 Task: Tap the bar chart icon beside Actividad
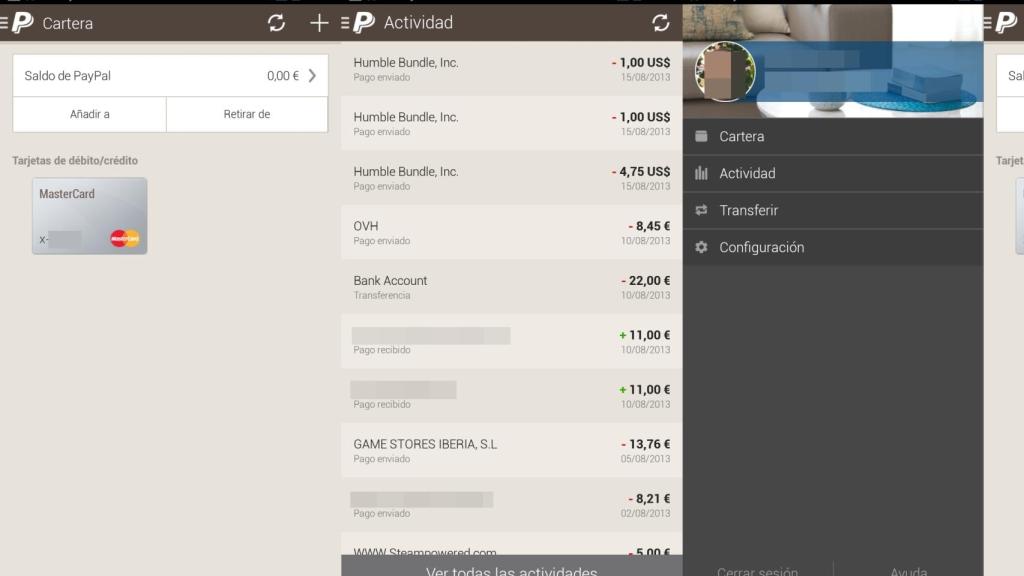pos(702,173)
